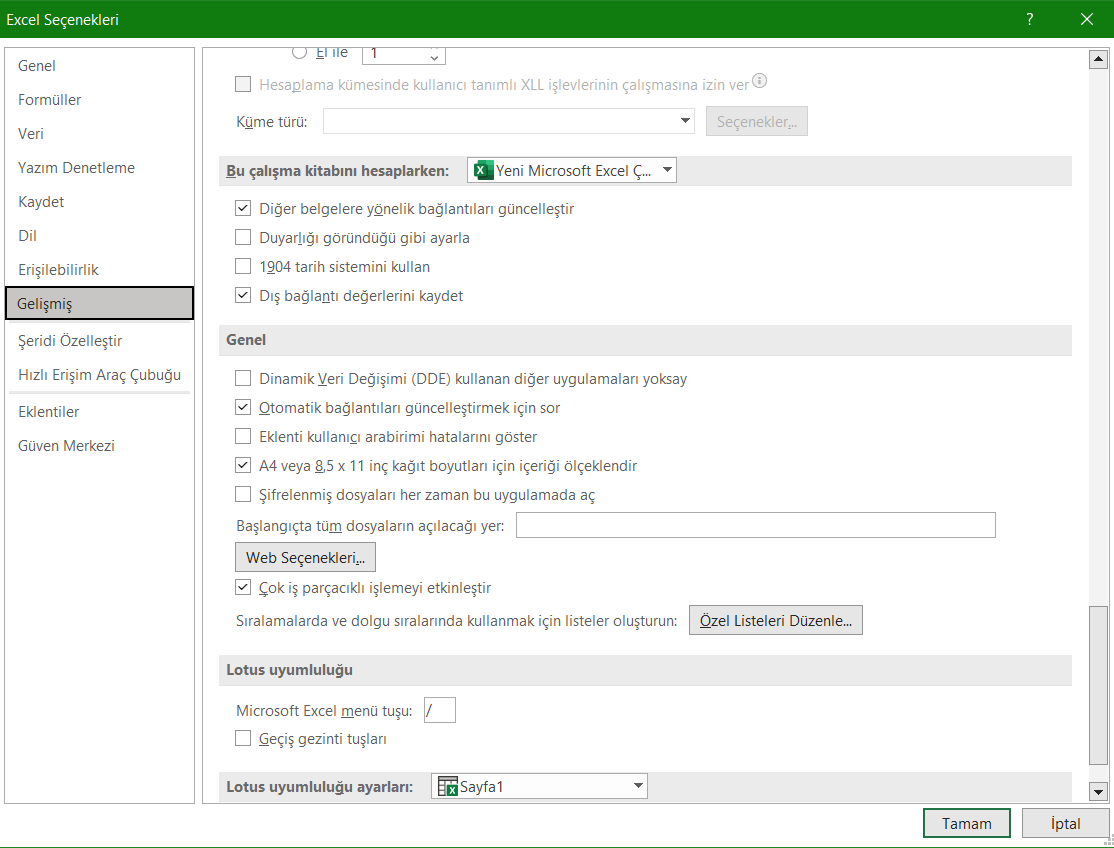Viewport: 1114px width, 848px height.
Task: Select the El ile radio button
Action: [x=300, y=52]
